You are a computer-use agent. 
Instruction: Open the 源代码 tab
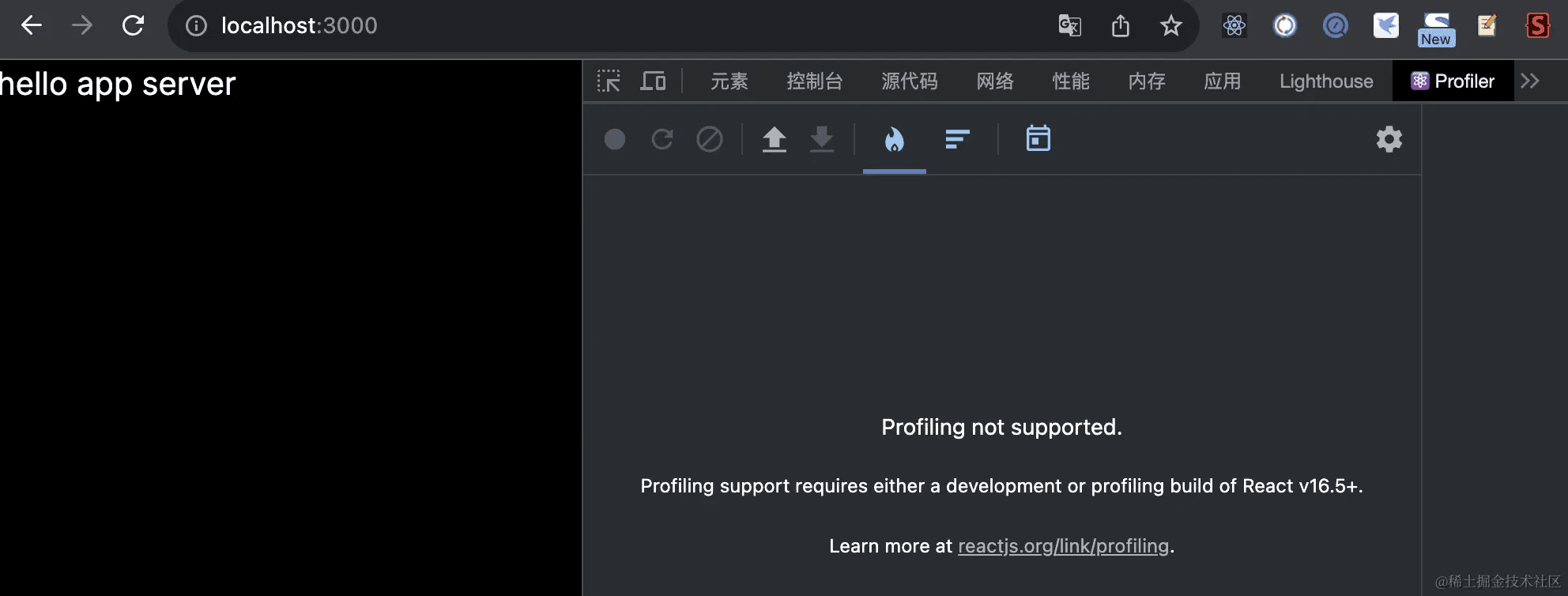click(x=910, y=81)
